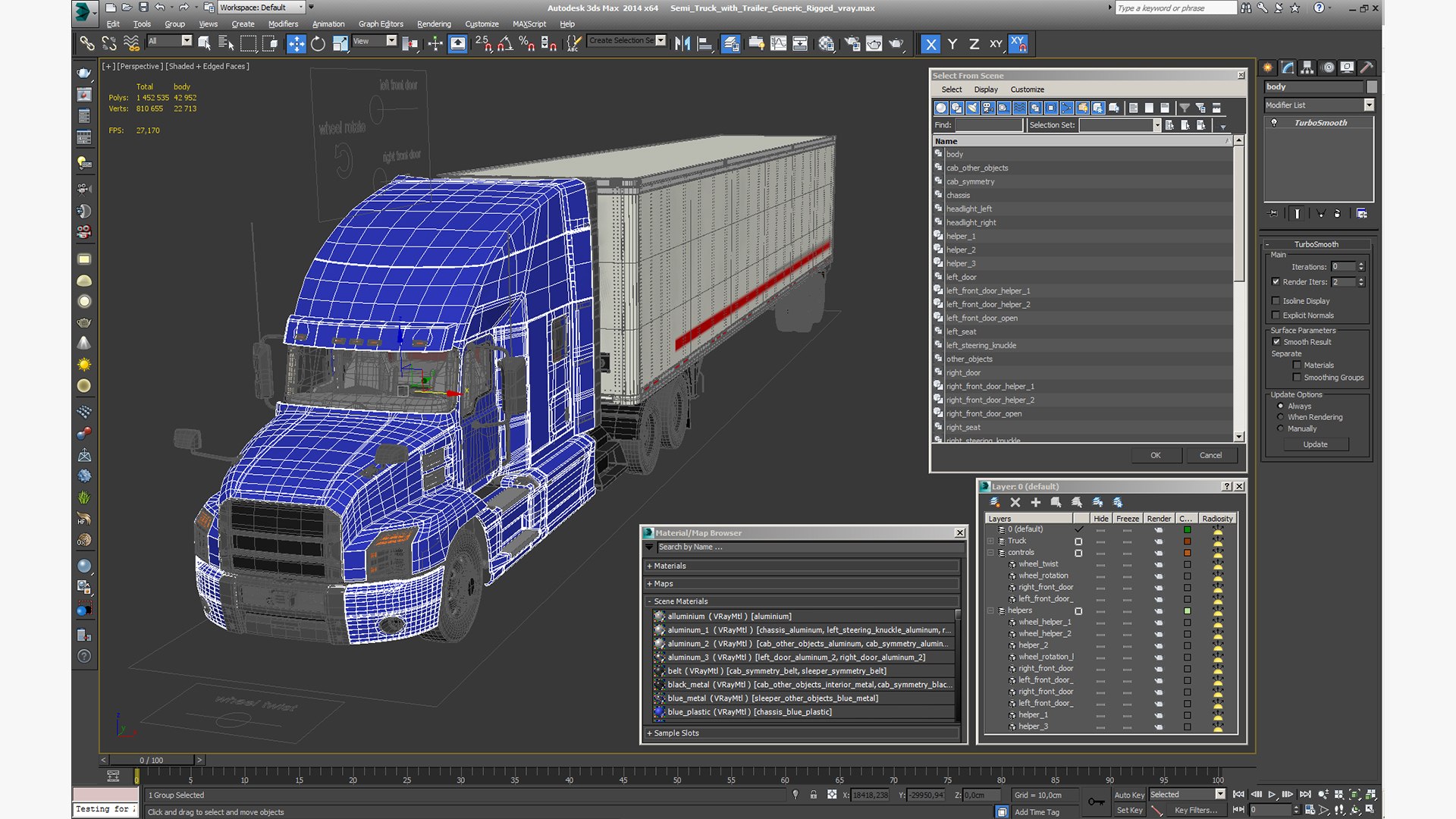1456x819 pixels.
Task: Enable Explicit Normals checkbox
Action: click(x=1276, y=315)
